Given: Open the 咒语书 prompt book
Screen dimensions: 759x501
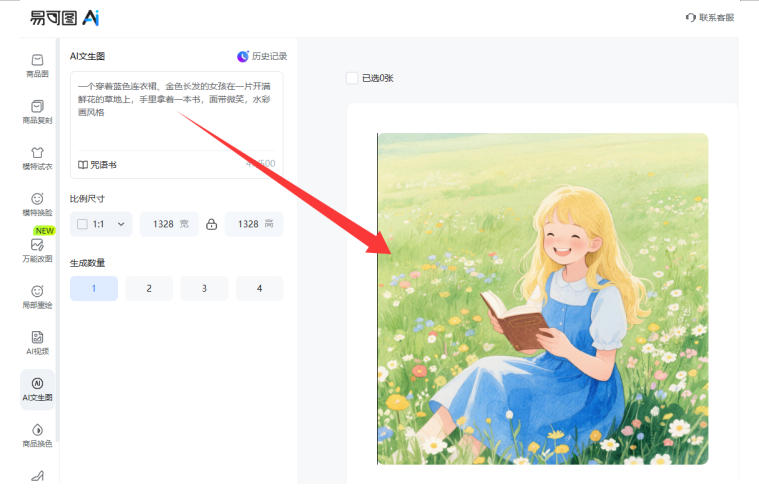Looking at the screenshot, I should [x=97, y=165].
